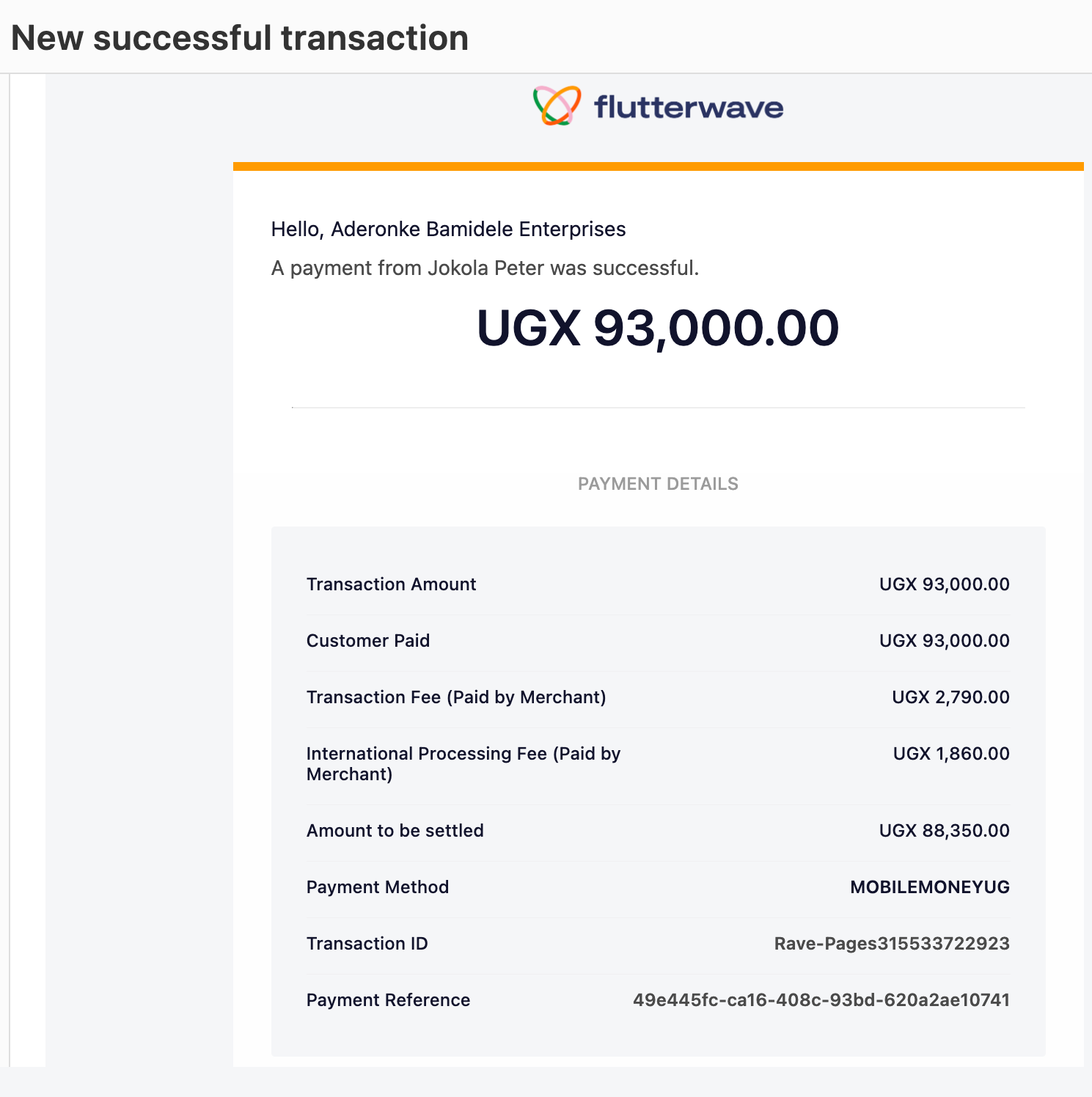
Task: Click the MOBILEMONEYUG payment method value
Action: click(930, 887)
